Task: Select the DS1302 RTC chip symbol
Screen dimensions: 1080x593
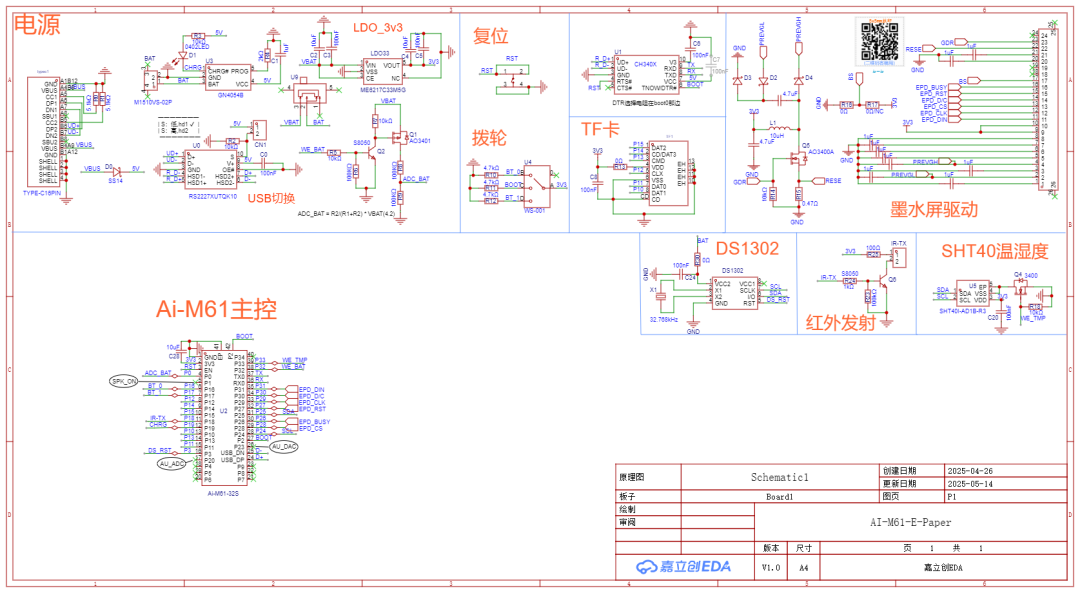Action: [734, 293]
